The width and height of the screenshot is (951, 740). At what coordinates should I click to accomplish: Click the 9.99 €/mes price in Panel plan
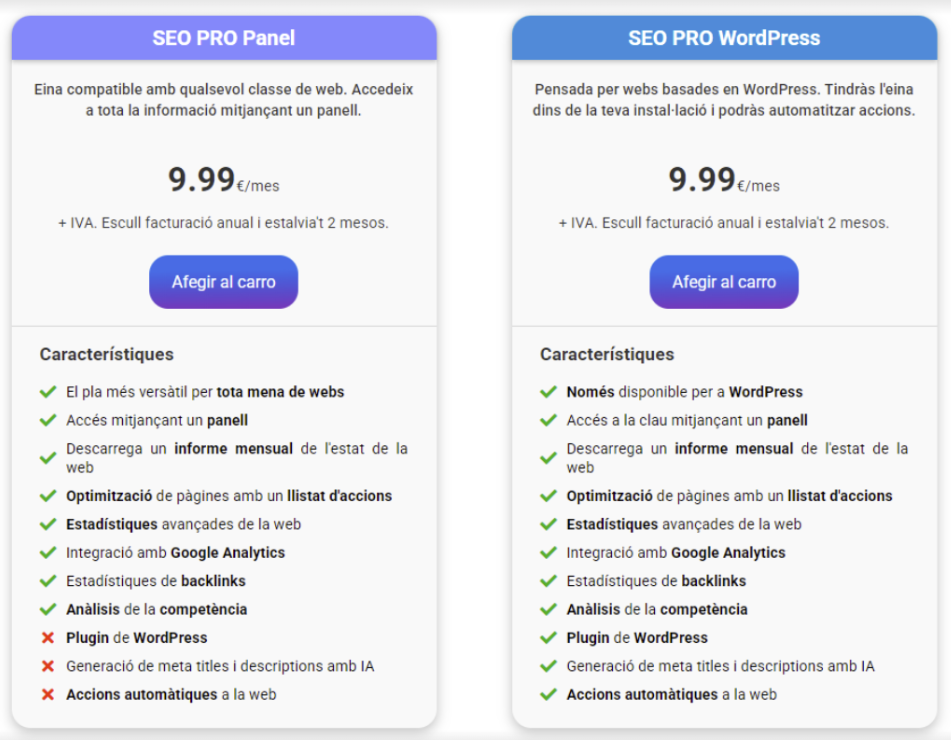point(223,181)
